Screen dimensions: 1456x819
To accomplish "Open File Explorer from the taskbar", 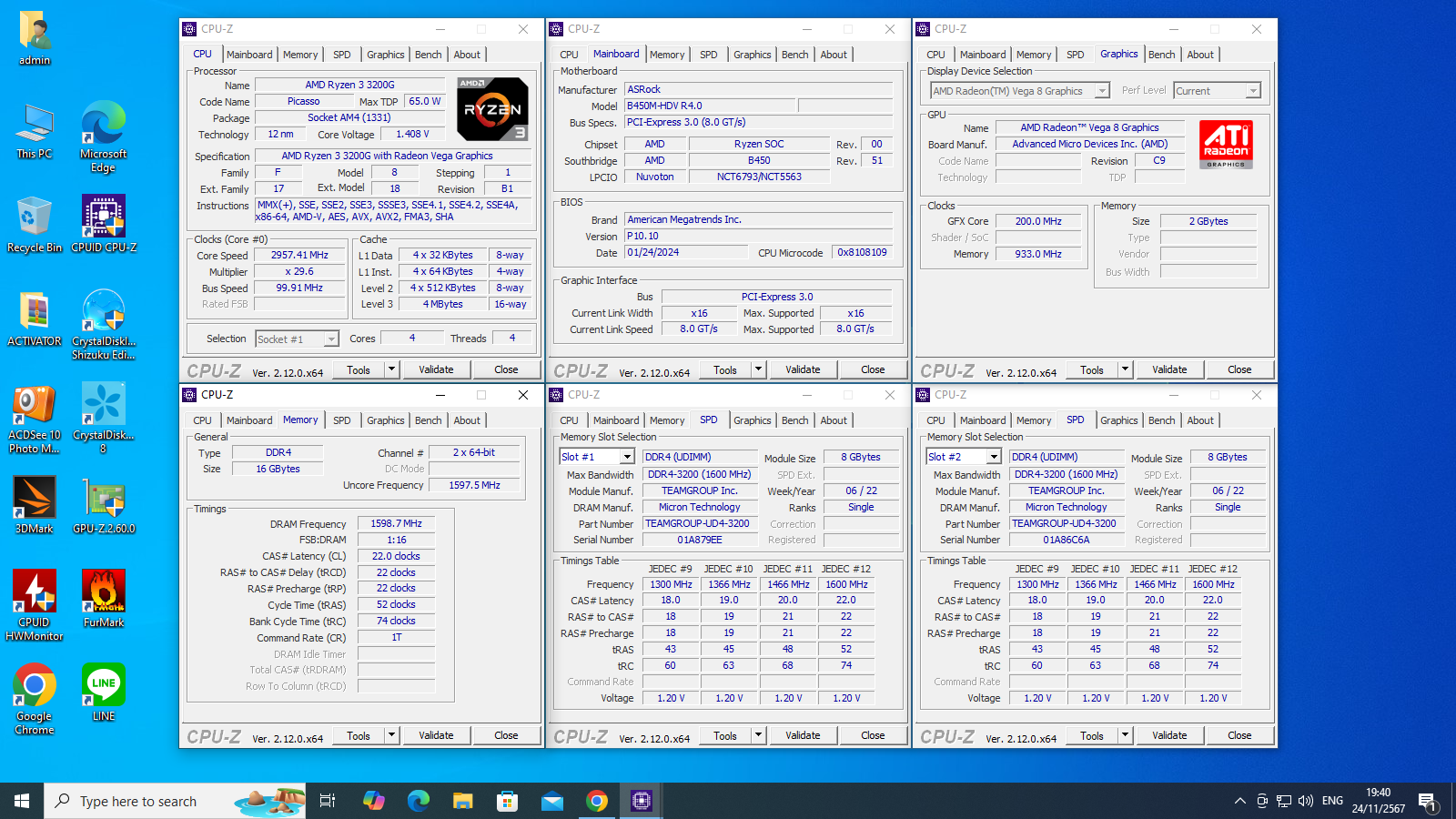I will (463, 801).
